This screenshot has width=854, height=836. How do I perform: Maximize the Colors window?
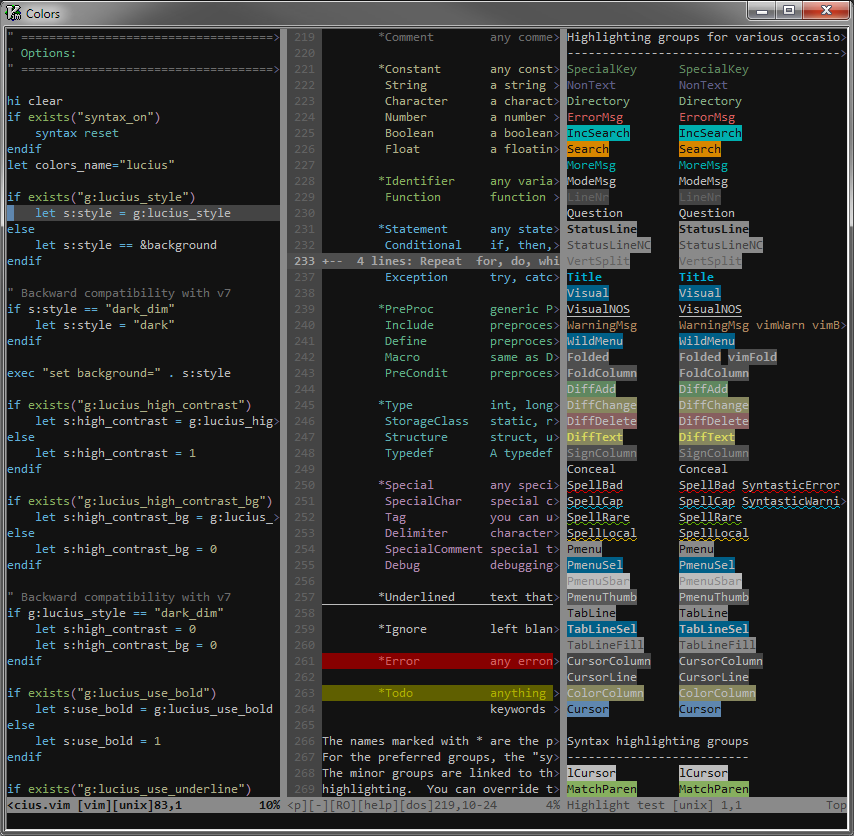coord(789,11)
